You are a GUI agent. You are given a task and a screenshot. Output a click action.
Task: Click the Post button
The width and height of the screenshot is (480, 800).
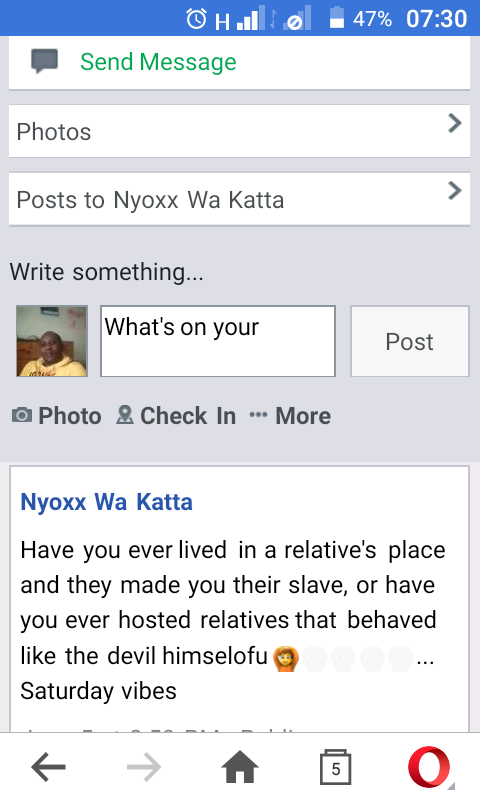(410, 341)
